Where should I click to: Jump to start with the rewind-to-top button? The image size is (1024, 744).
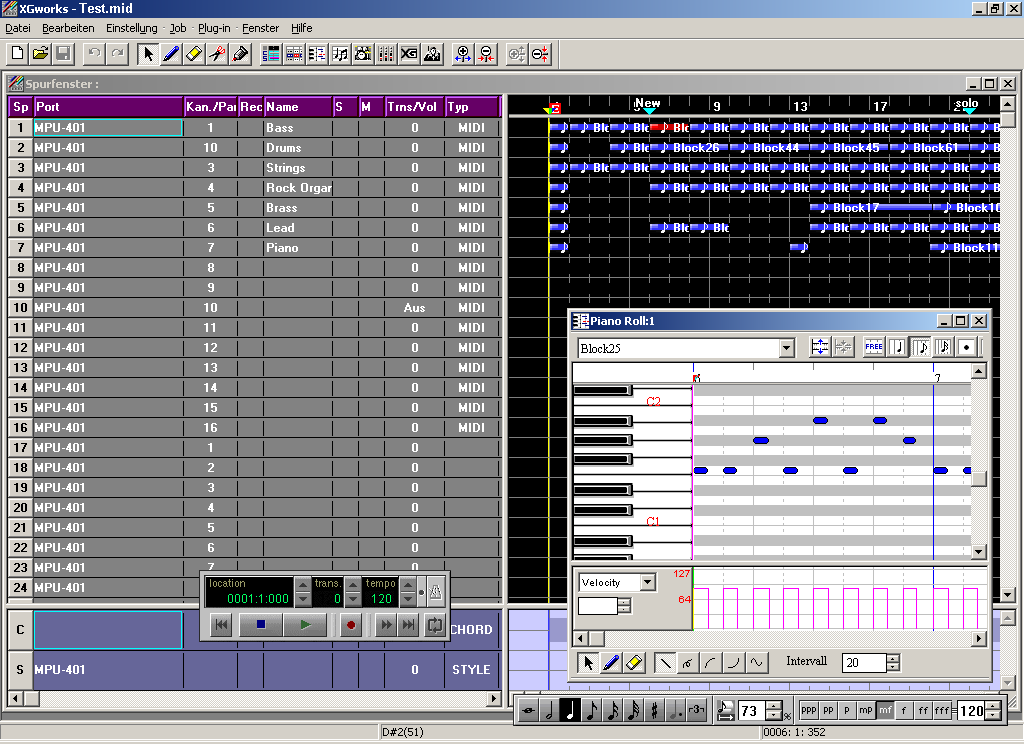click(221, 625)
